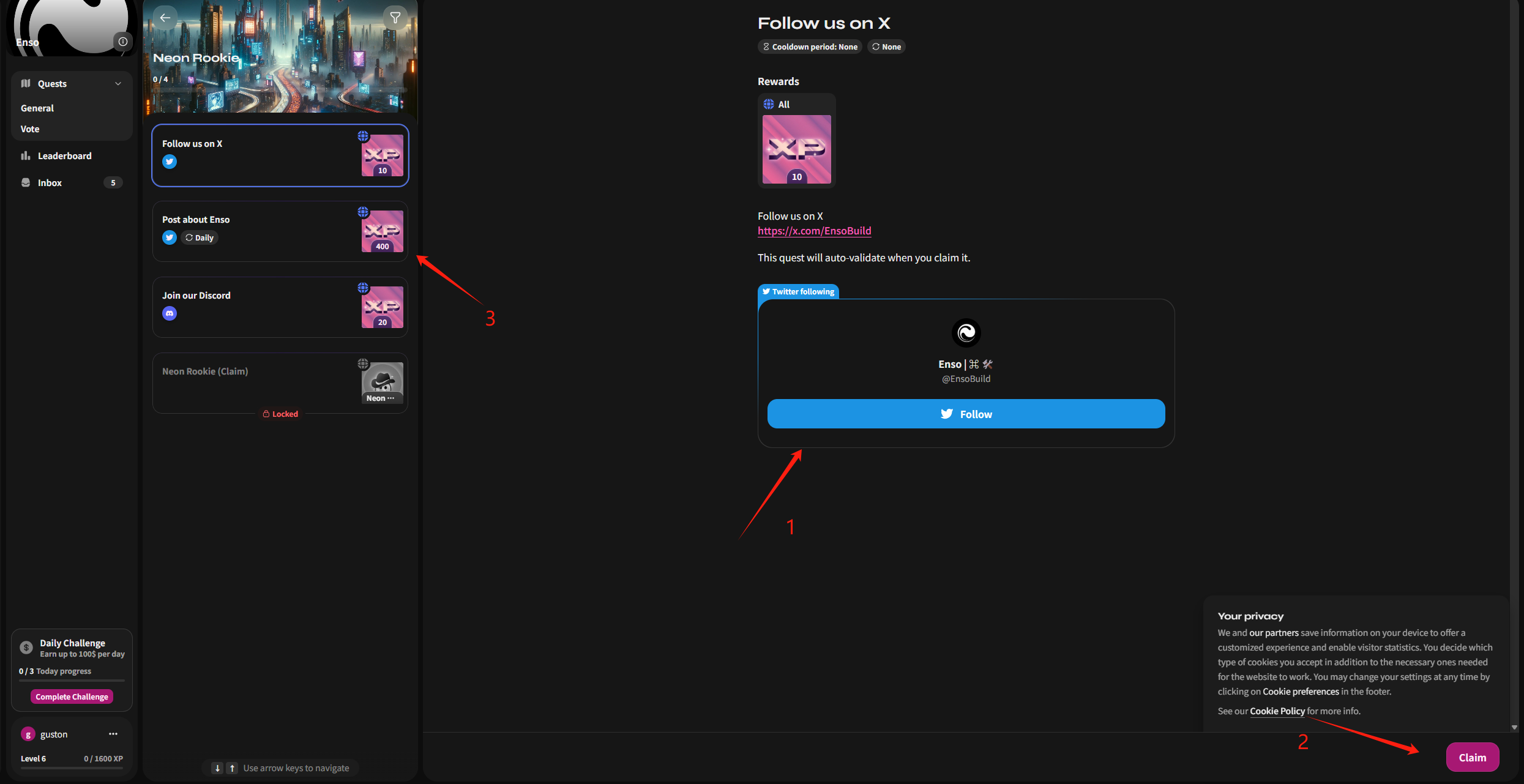Click the Twitter icon in Follow us on X card
Screen dimensions: 1524x784
tap(170, 162)
